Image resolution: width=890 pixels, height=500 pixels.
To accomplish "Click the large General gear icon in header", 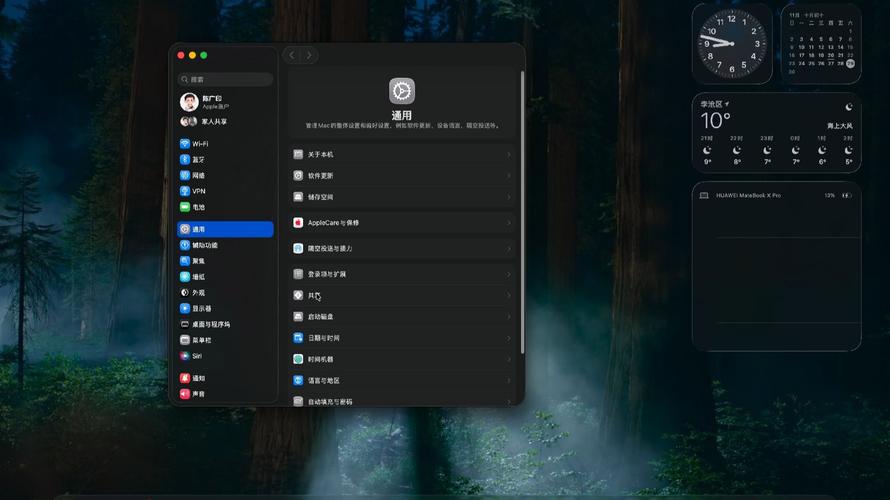I will click(x=402, y=91).
